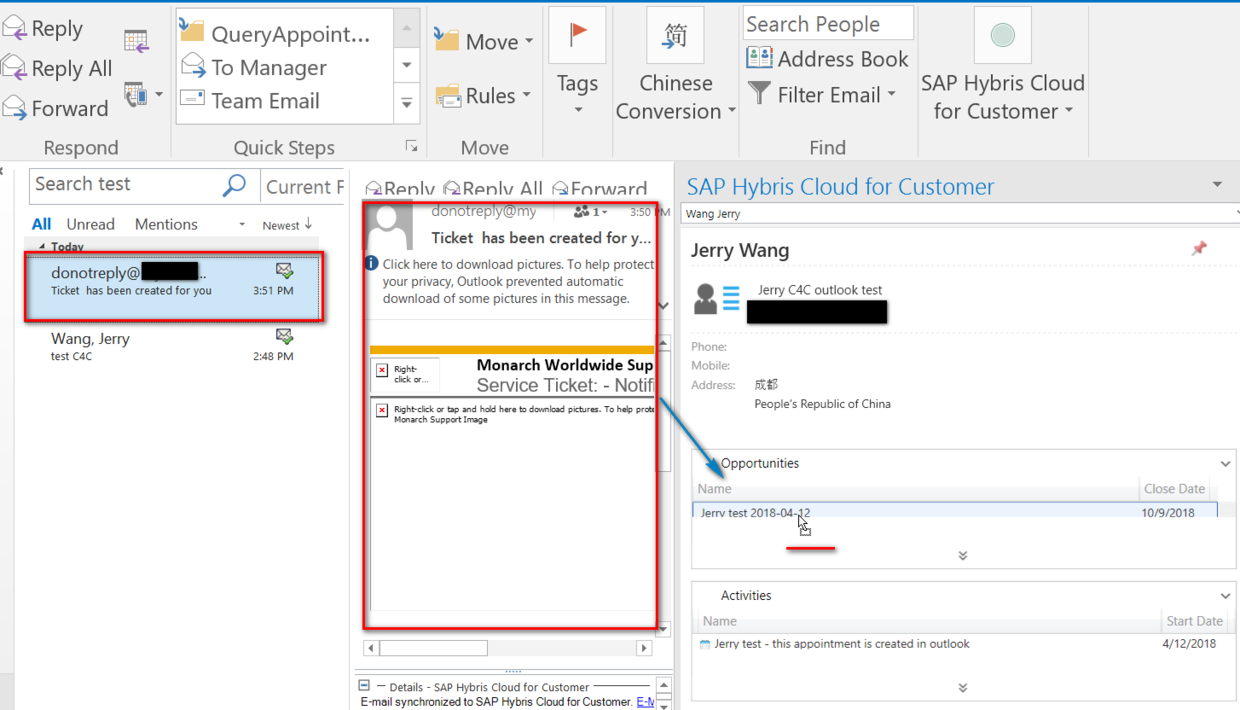Image resolution: width=1240 pixels, height=710 pixels.
Task: Click the Forward button in ribbon
Action: pos(55,108)
